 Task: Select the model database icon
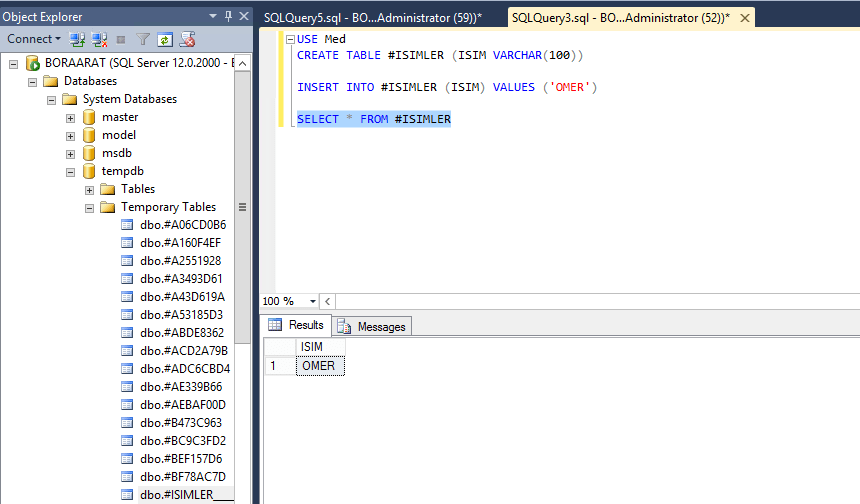[x=89, y=135]
